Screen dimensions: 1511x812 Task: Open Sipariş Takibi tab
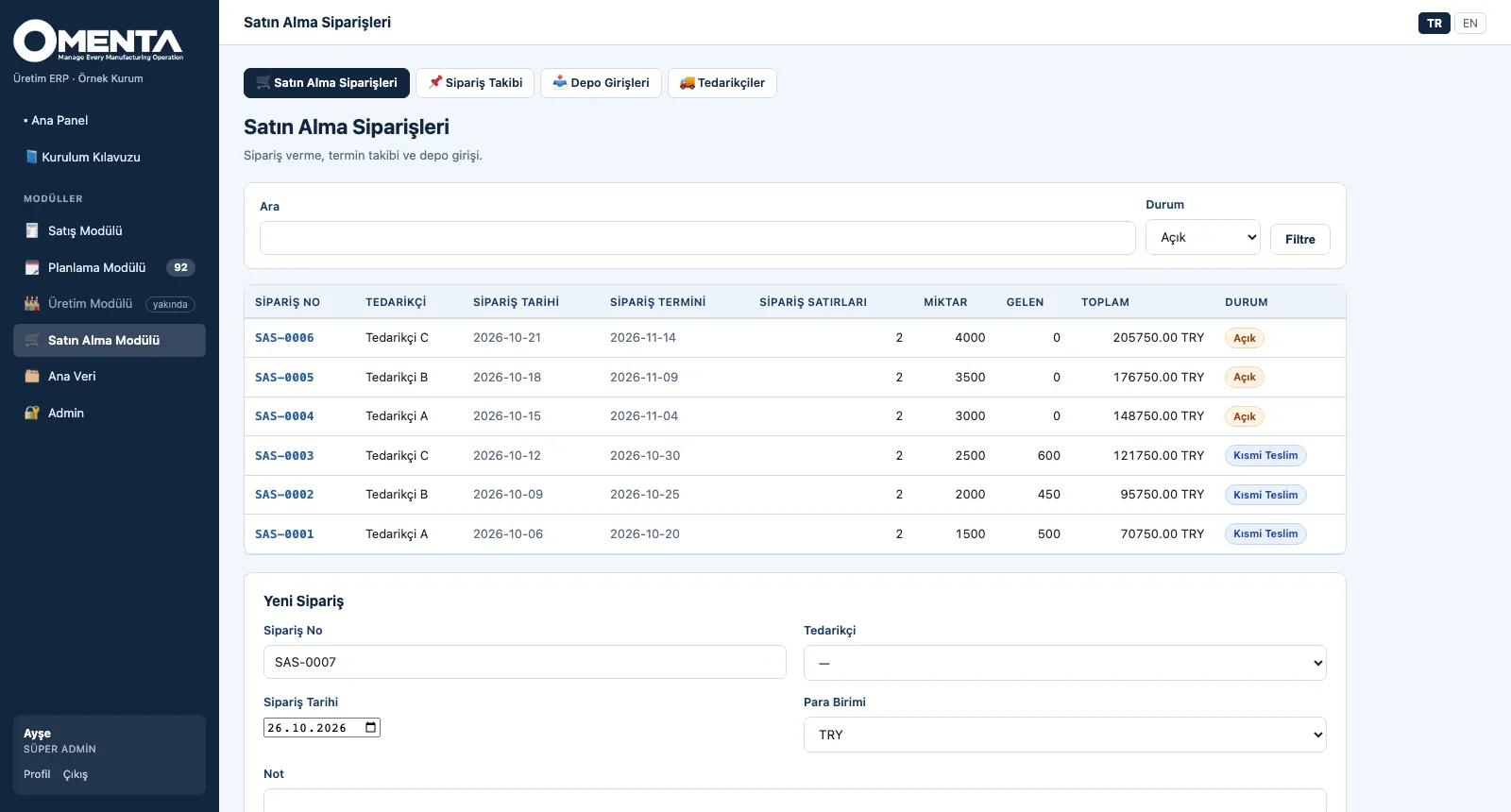click(x=475, y=82)
